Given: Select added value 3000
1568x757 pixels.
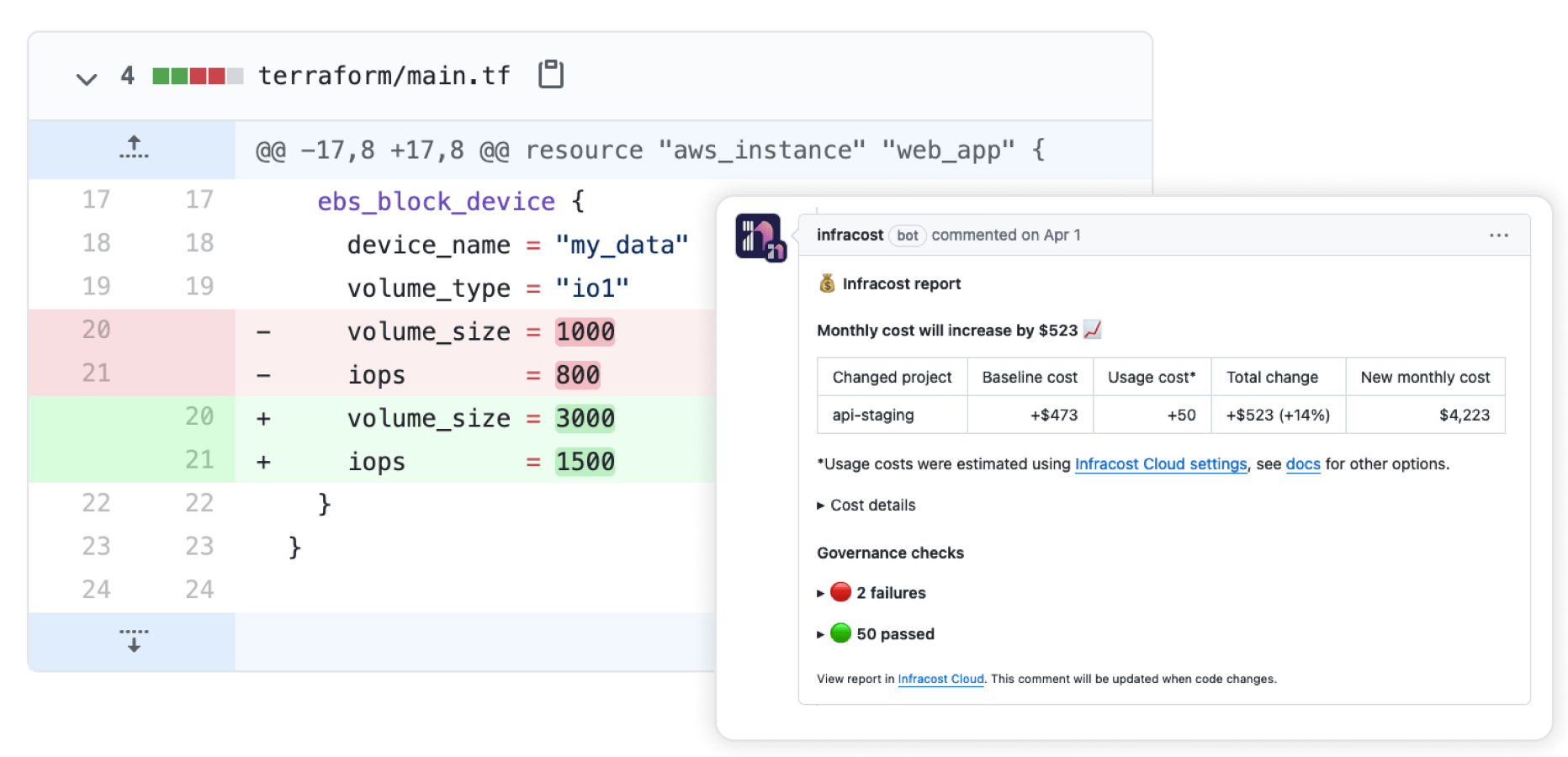Looking at the screenshot, I should click(x=585, y=418).
